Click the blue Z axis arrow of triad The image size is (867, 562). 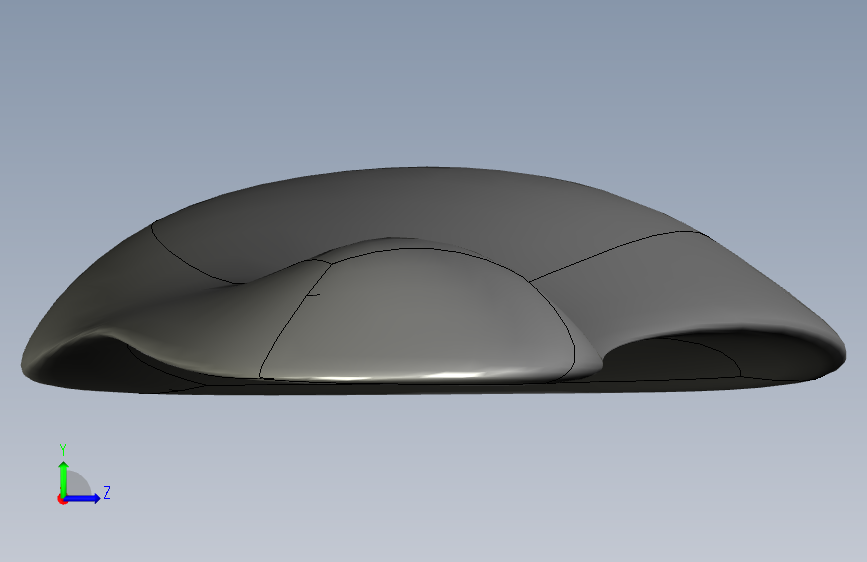[83, 498]
